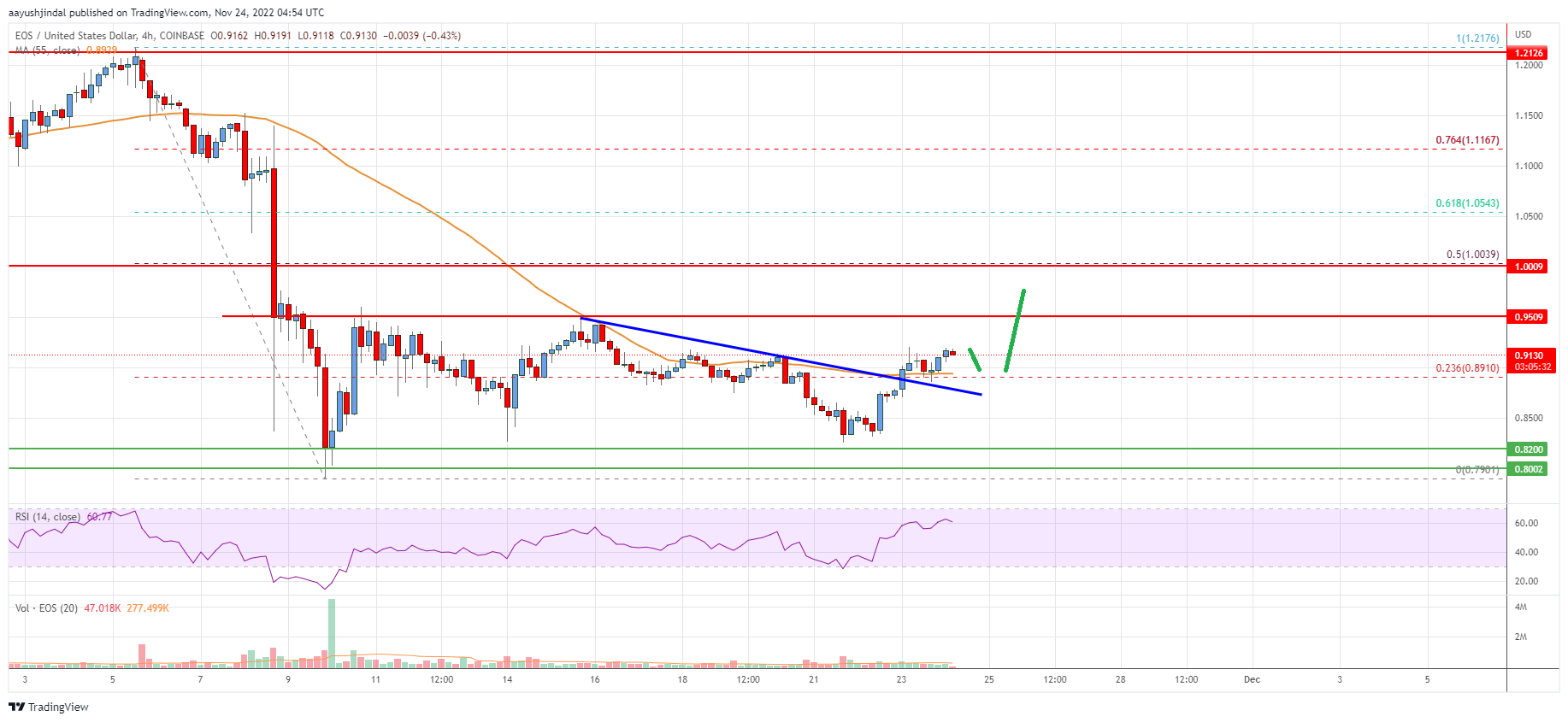The image size is (1568, 722).
Task: Click the 0.8500 tick on price scale
Action: click(1529, 418)
